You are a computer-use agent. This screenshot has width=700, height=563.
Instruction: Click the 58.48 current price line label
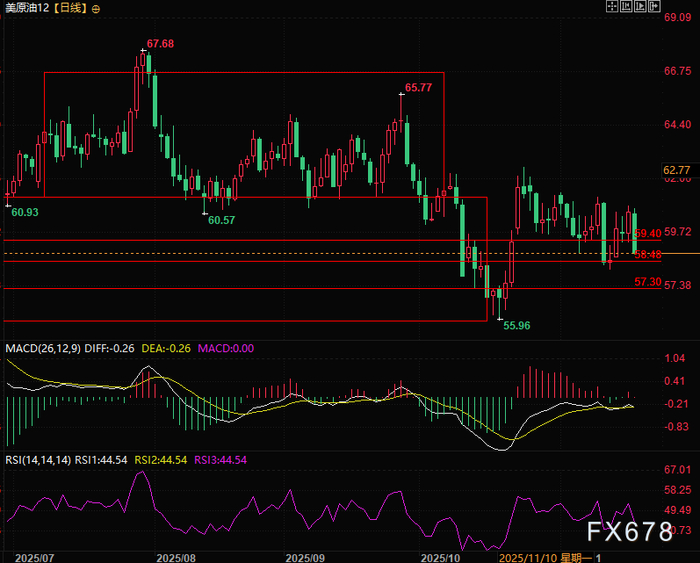tap(648, 254)
